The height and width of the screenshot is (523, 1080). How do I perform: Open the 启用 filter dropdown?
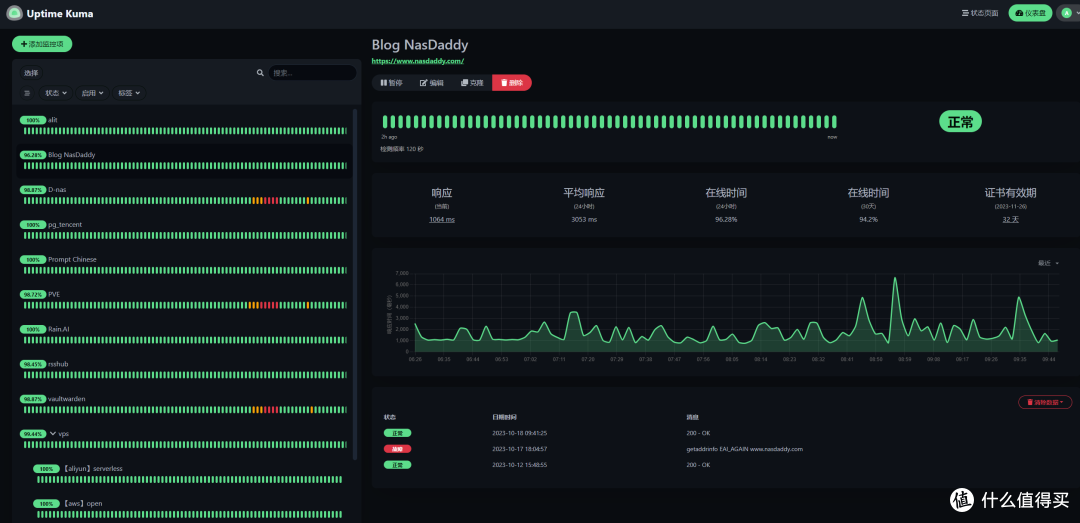(x=92, y=93)
